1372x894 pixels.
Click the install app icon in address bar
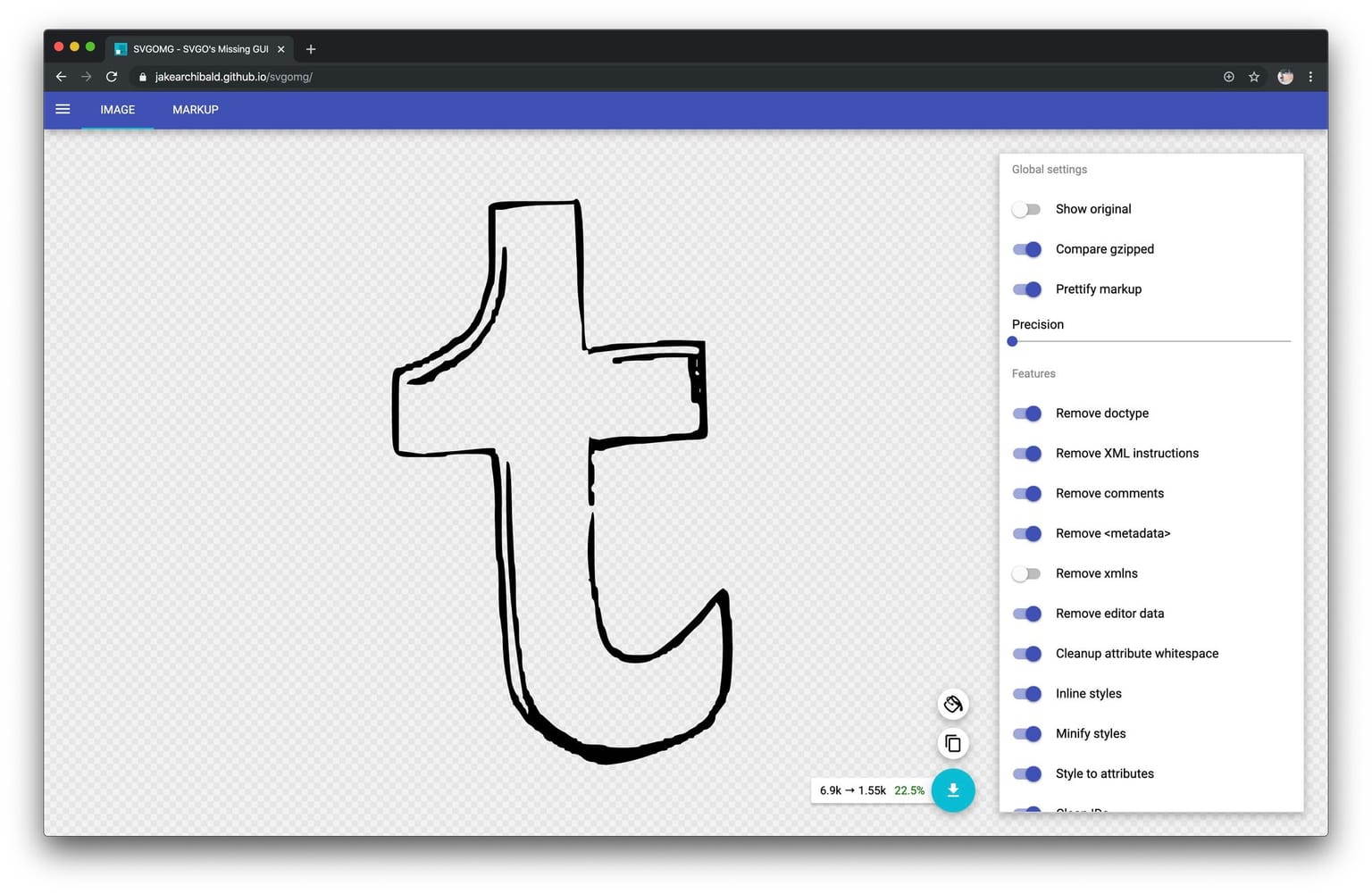coord(1229,77)
